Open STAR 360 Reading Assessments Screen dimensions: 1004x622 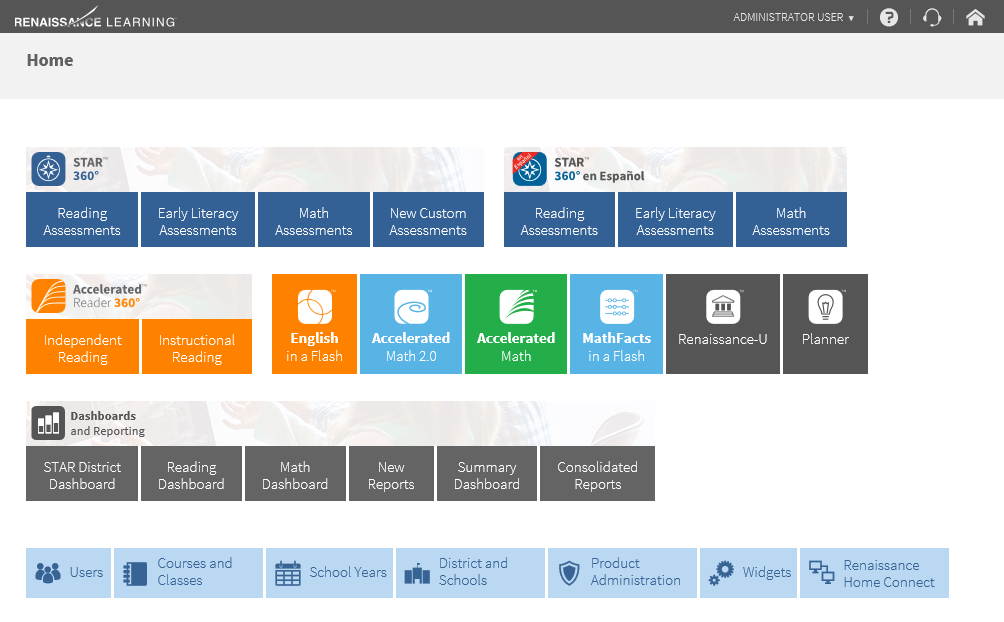(82, 220)
